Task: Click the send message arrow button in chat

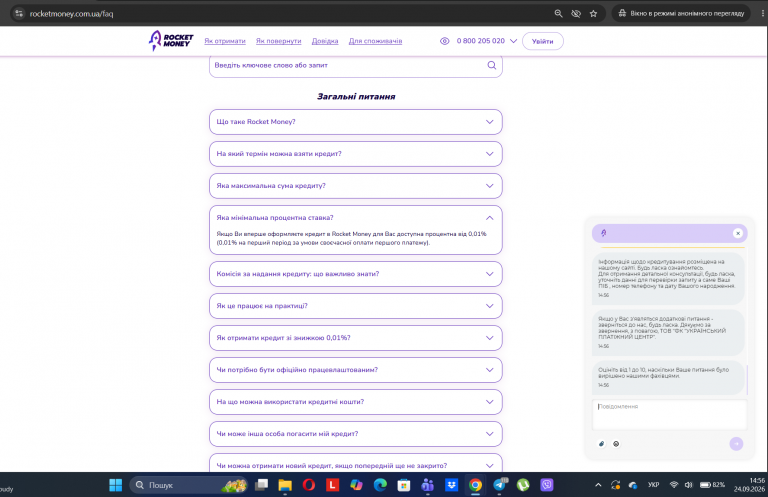Action: 736,444
